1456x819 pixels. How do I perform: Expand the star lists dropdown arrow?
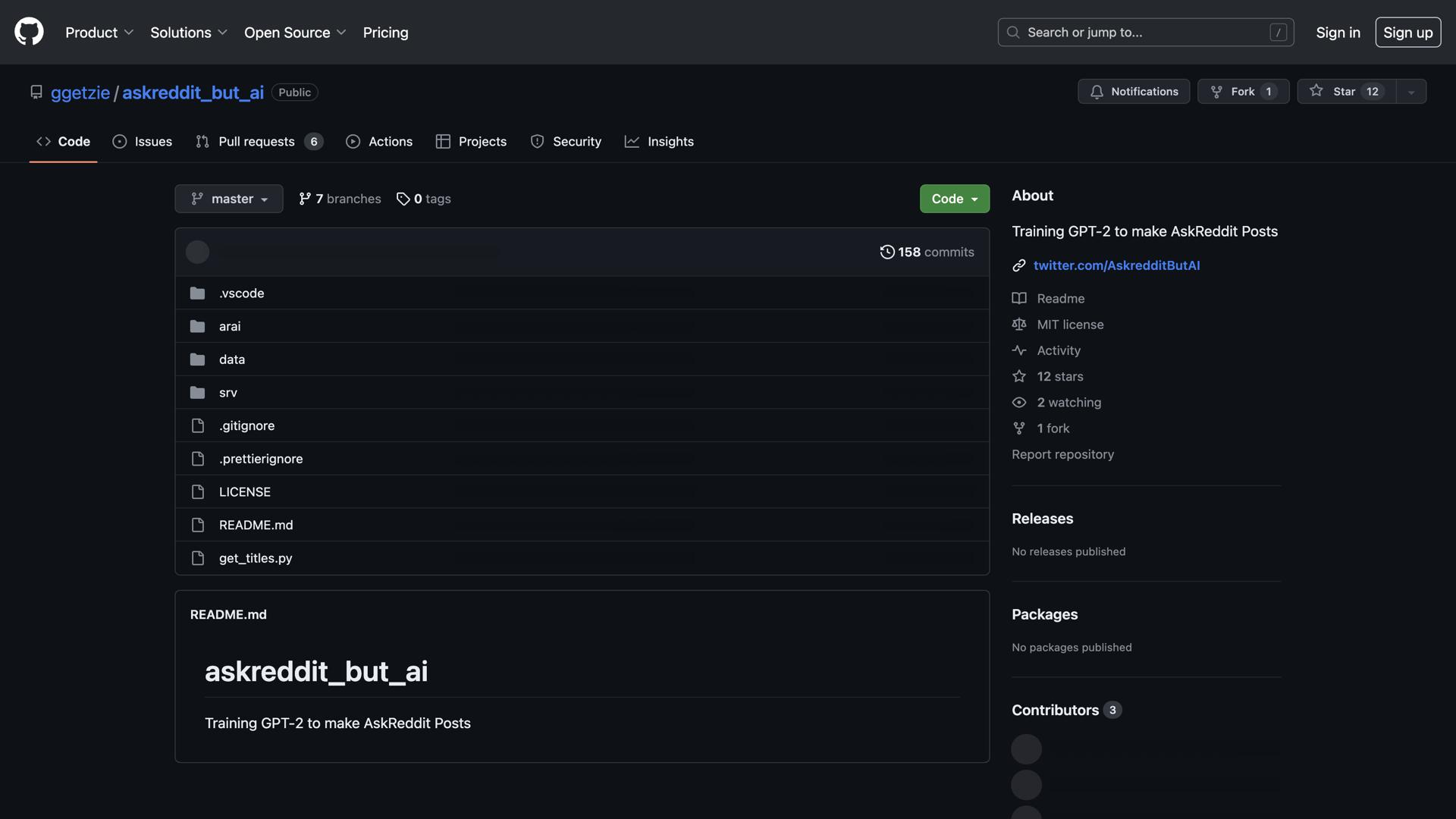[x=1410, y=92]
